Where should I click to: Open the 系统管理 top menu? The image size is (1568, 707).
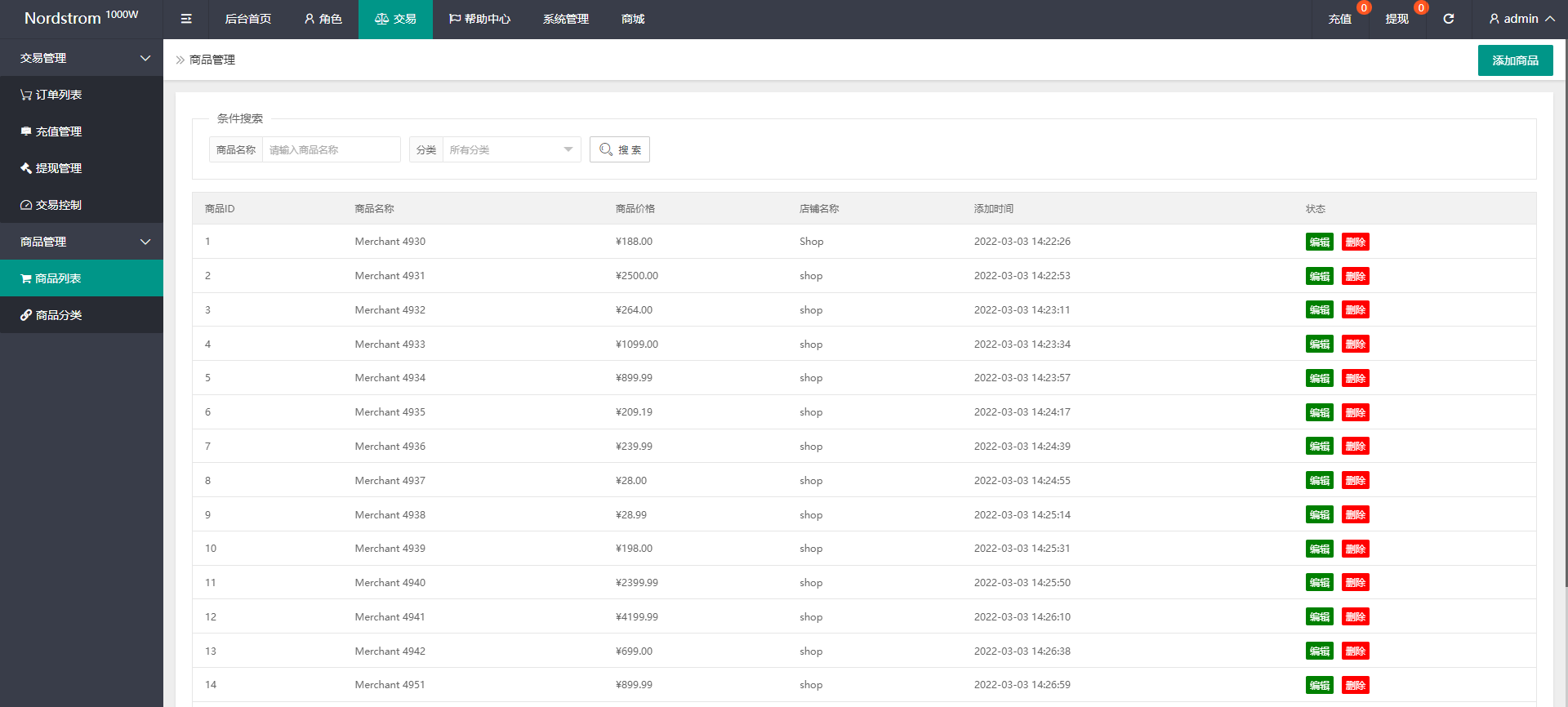566,19
